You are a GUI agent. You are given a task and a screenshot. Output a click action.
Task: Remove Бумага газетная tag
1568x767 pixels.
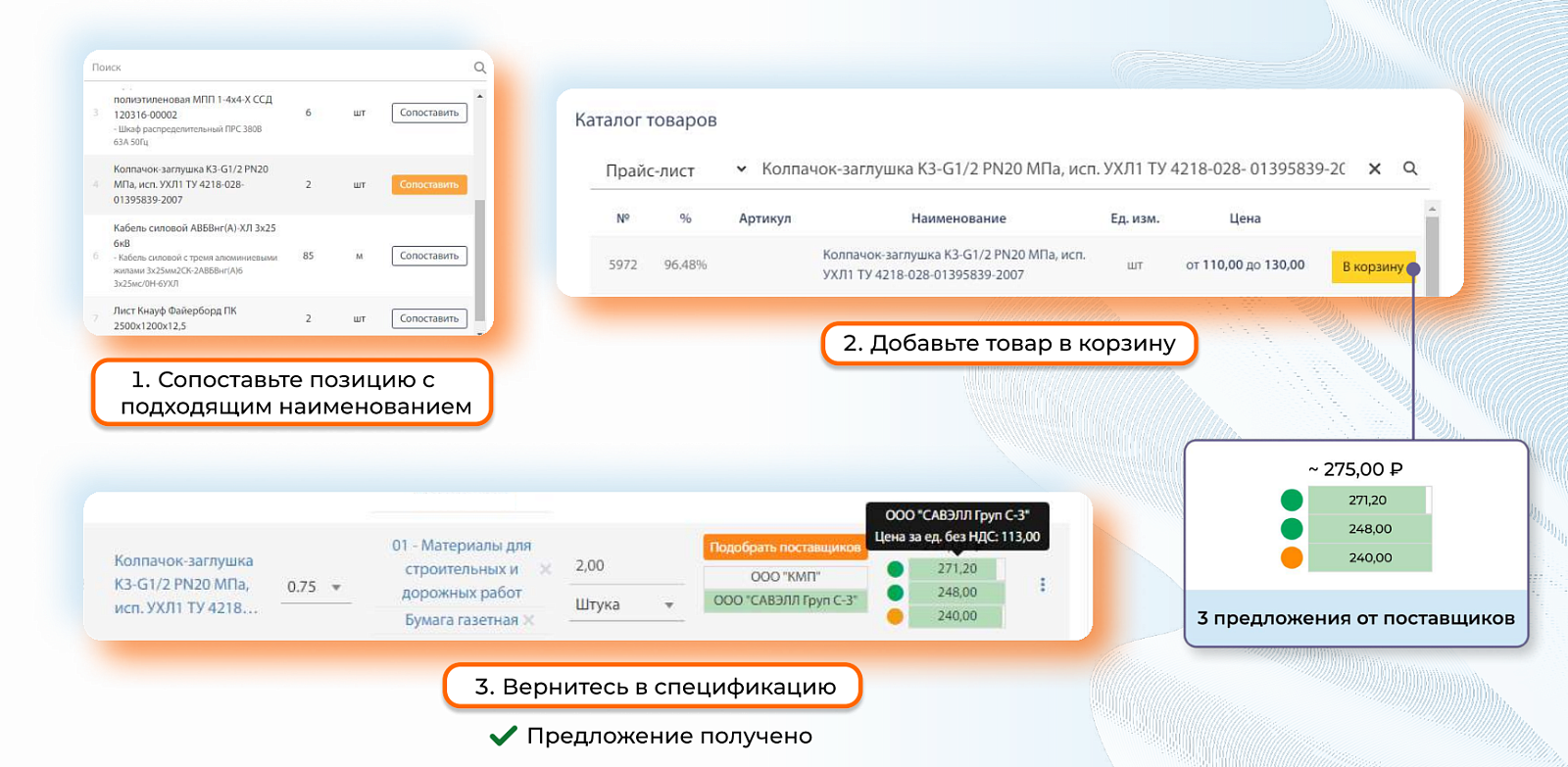pyautogui.click(x=529, y=620)
